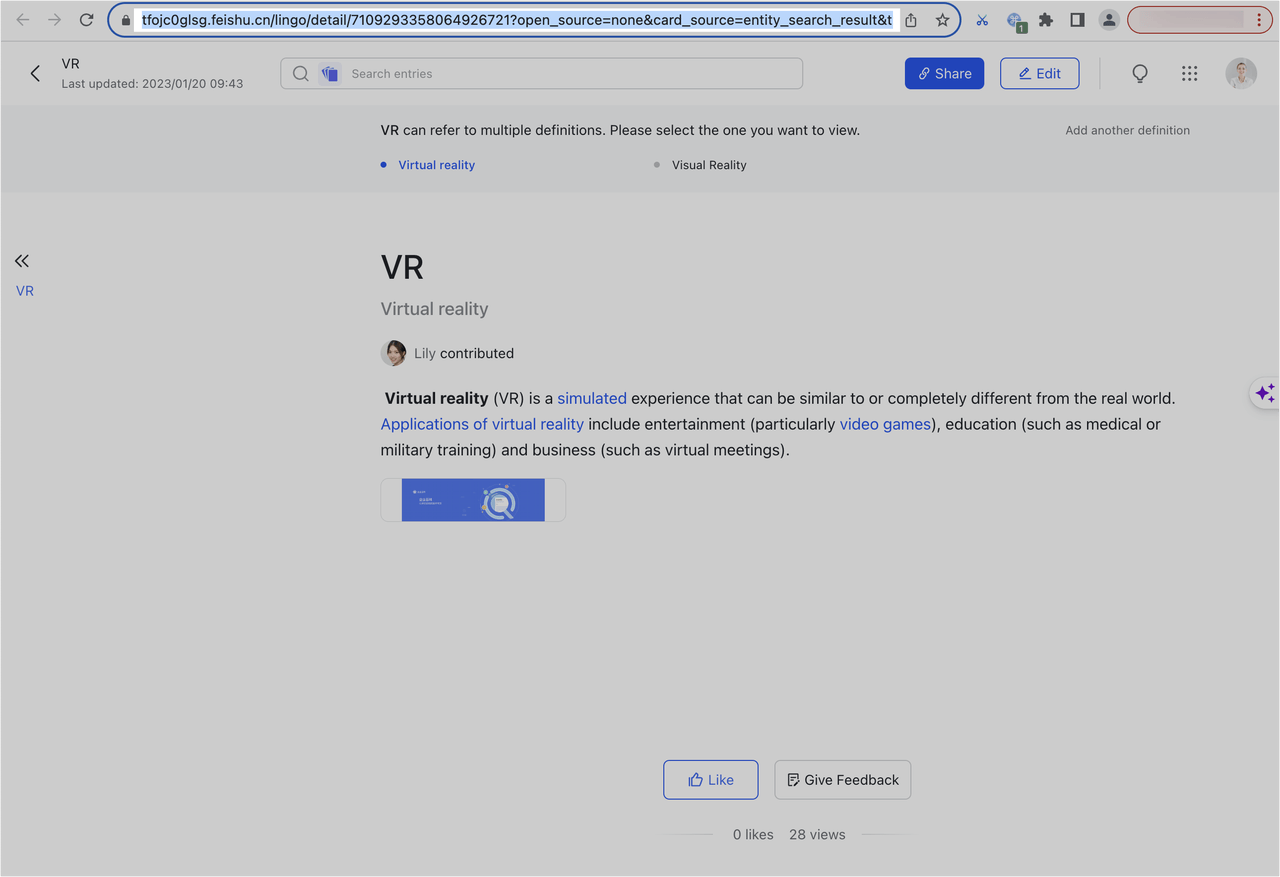This screenshot has width=1280, height=877.
Task: Open the Give Feedback form
Action: [842, 780]
